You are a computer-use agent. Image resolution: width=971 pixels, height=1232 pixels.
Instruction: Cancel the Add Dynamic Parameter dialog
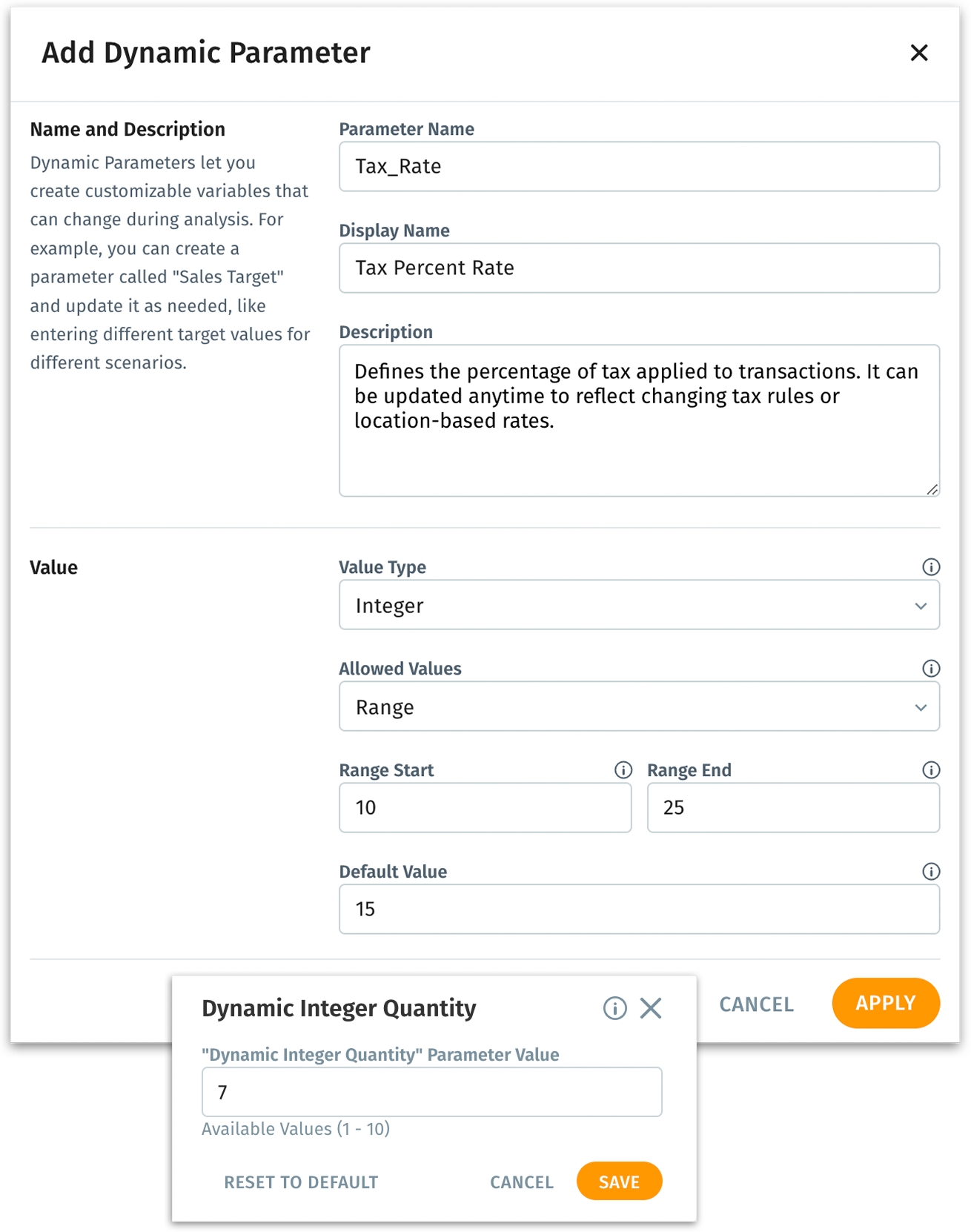pyautogui.click(x=756, y=1004)
